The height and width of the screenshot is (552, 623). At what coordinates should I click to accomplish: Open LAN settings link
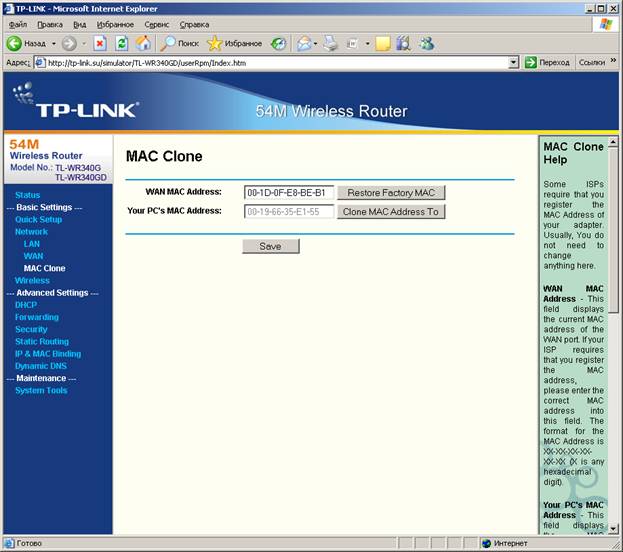click(x=31, y=244)
